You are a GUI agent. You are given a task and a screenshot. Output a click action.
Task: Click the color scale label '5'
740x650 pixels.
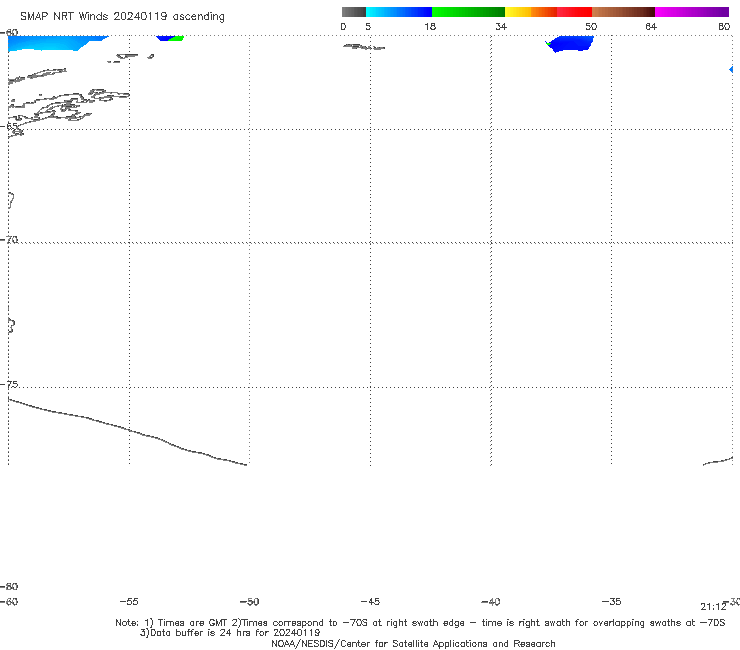[368, 26]
